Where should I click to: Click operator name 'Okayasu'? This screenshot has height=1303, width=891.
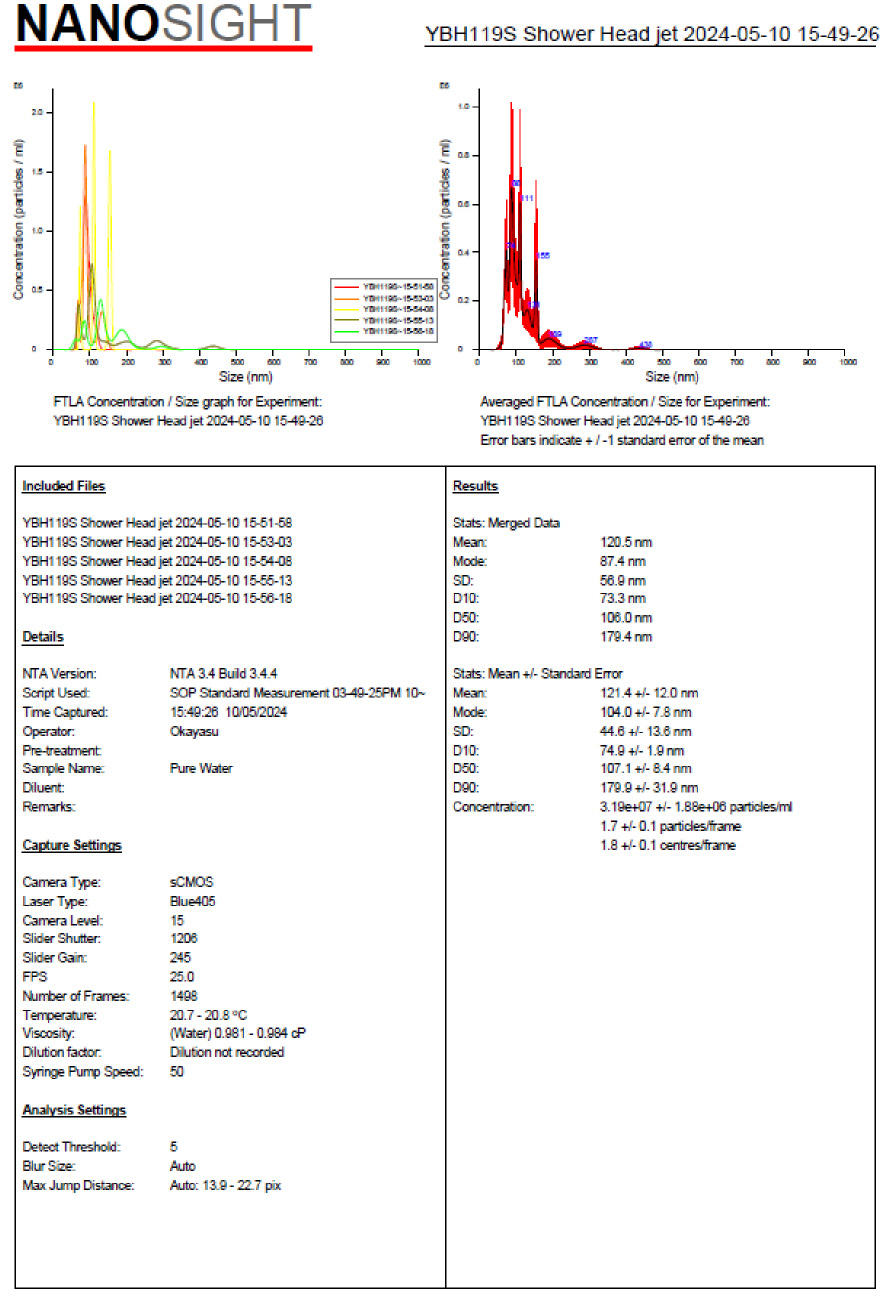(x=195, y=731)
